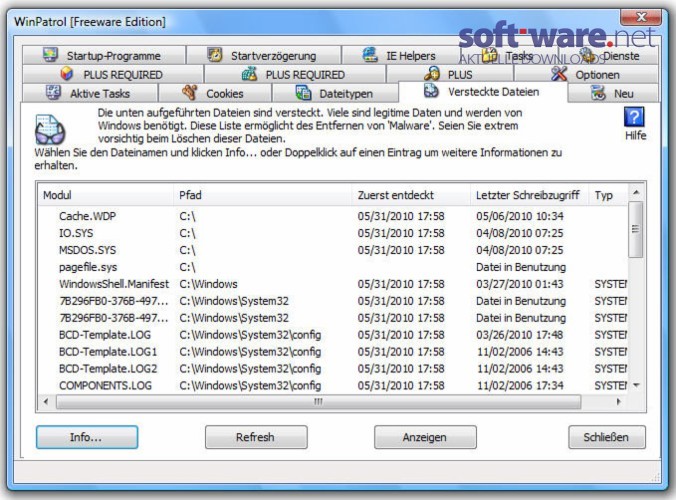The image size is (676, 500).
Task: Open the Startup-Programme tab
Action: coord(104,56)
